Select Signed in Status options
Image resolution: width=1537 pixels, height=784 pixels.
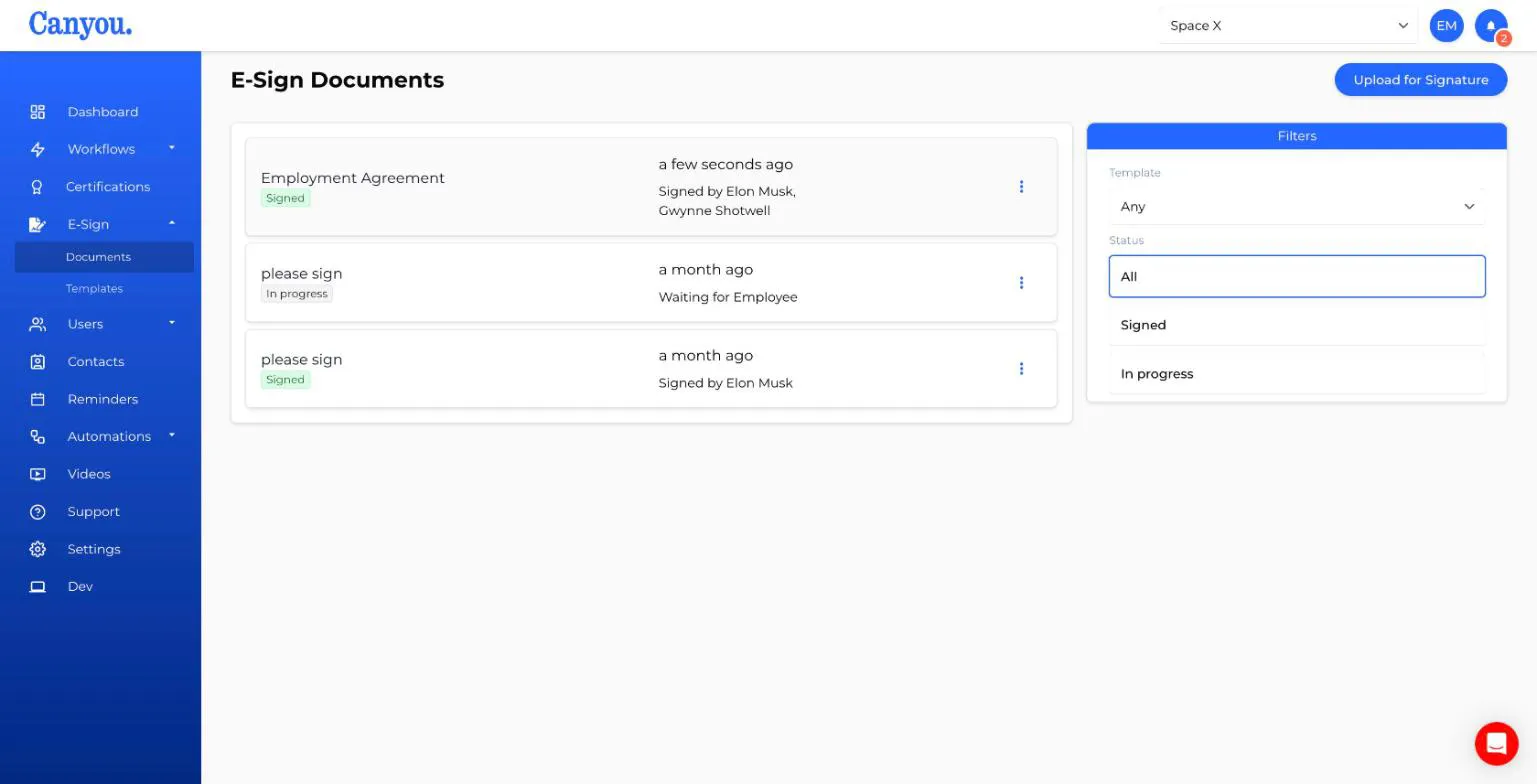pyautogui.click(x=1297, y=325)
